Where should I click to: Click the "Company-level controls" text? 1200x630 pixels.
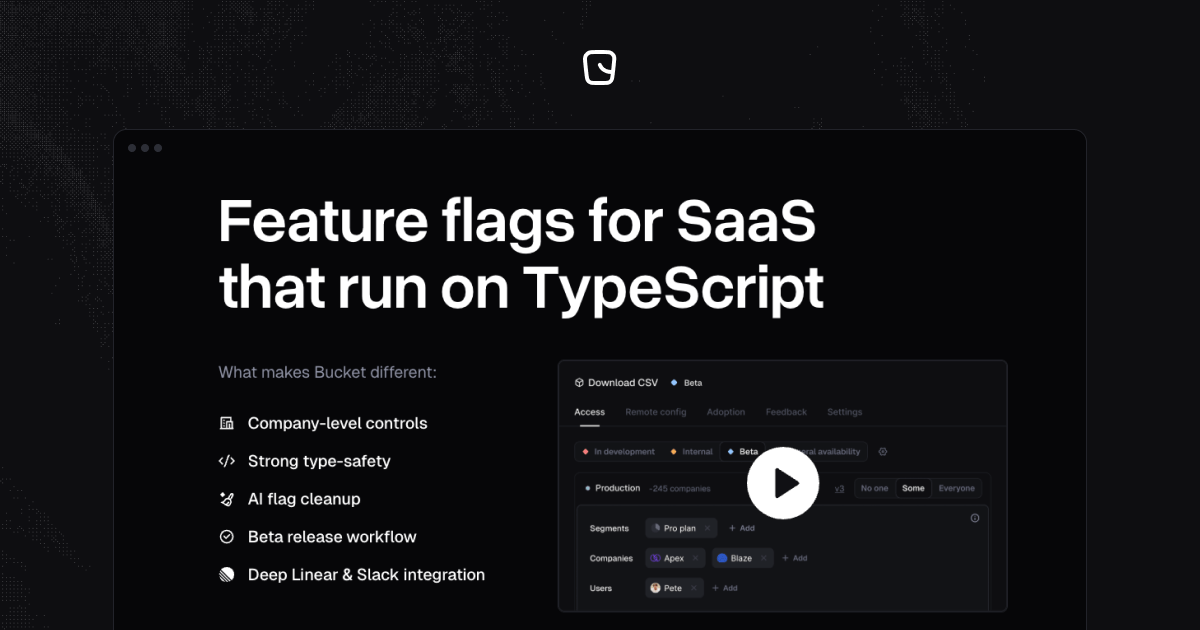(337, 423)
